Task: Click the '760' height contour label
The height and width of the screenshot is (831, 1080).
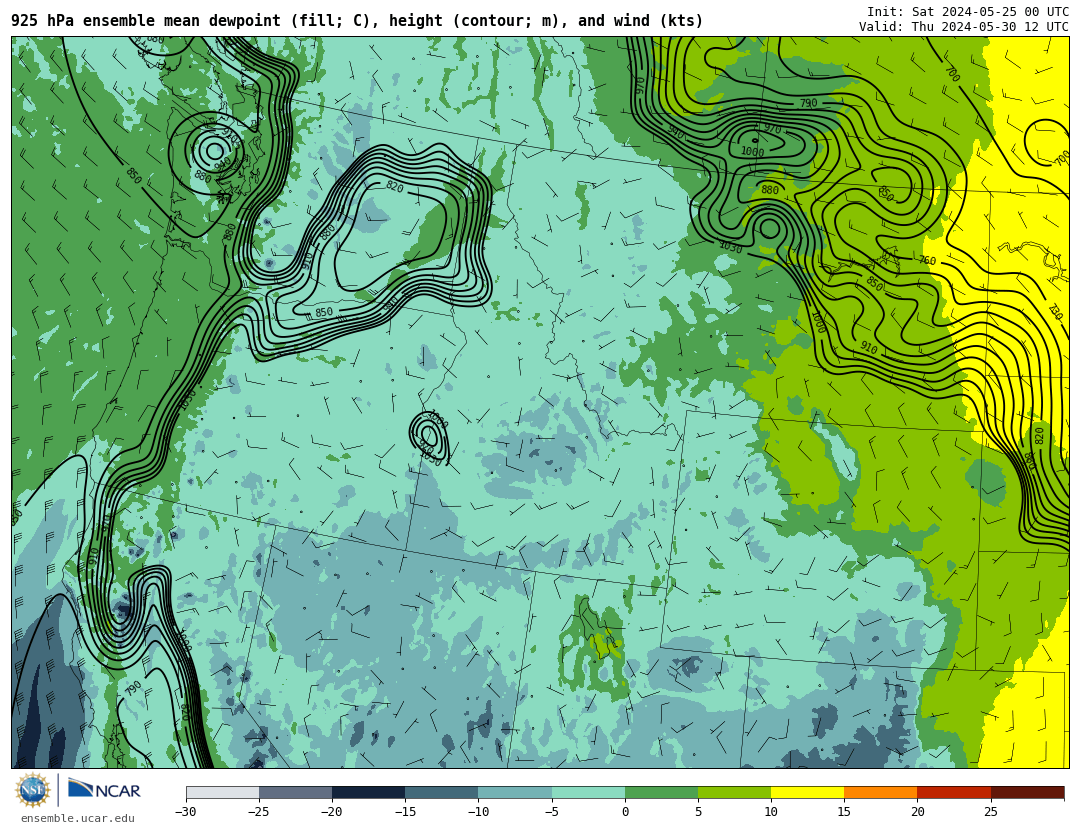Action: pos(927,260)
